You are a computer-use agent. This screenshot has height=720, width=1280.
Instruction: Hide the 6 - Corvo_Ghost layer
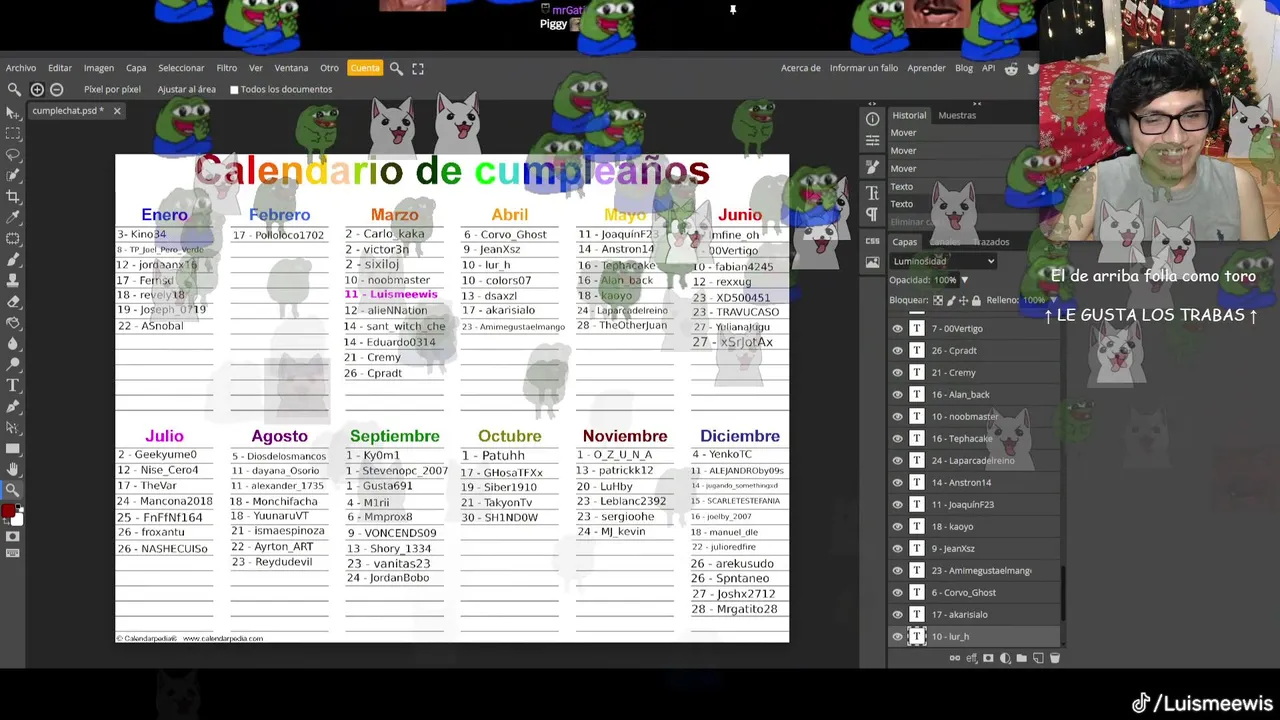(897, 592)
